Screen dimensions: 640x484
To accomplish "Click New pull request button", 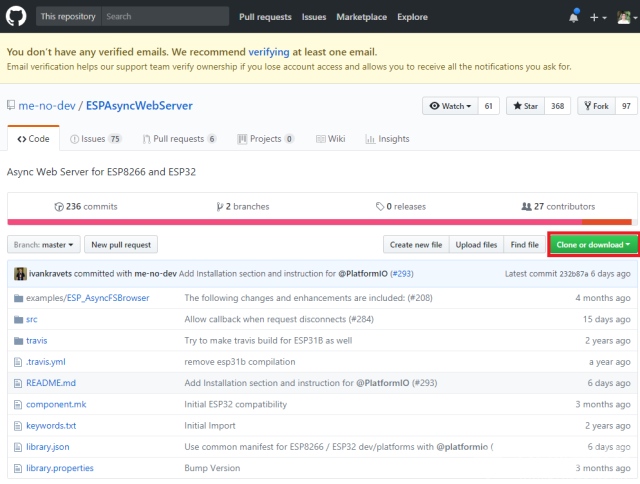I will tap(121, 244).
